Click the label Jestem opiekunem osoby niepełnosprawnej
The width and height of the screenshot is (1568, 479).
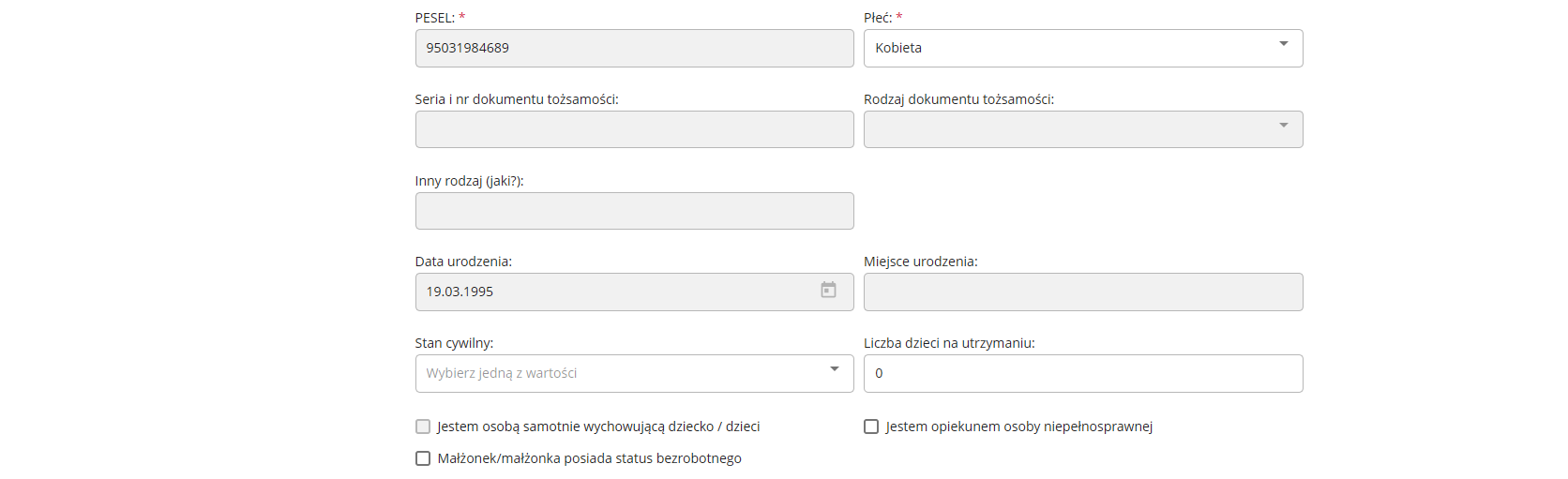[x=1019, y=427]
